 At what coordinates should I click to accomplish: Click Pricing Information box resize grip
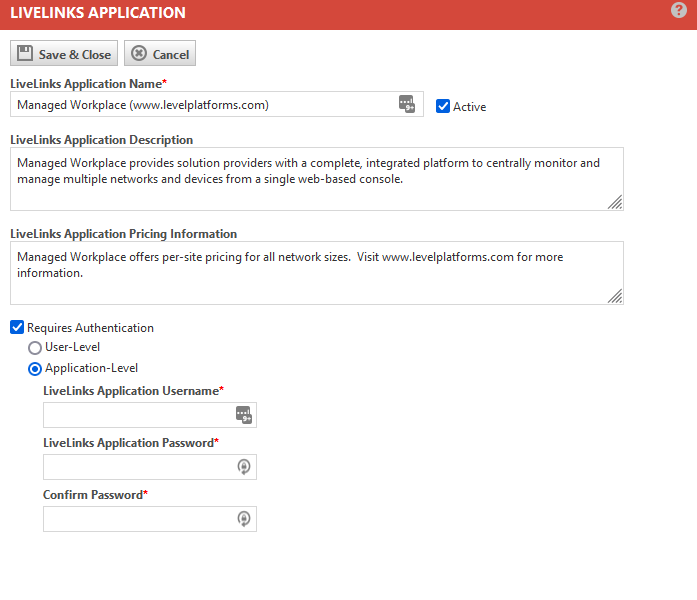point(615,296)
